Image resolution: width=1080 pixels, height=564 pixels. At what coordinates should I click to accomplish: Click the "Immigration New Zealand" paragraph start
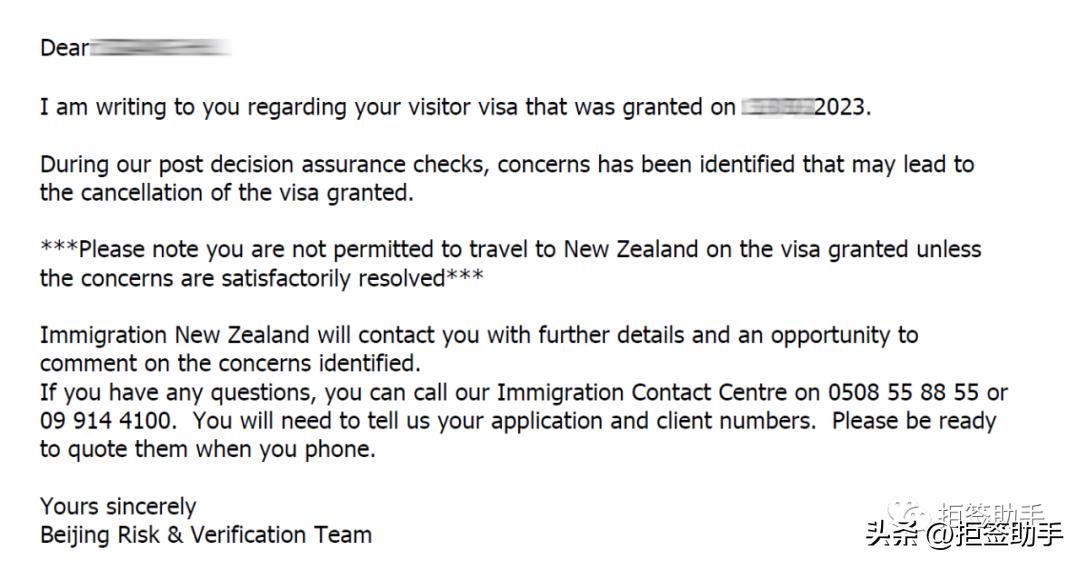(176, 335)
